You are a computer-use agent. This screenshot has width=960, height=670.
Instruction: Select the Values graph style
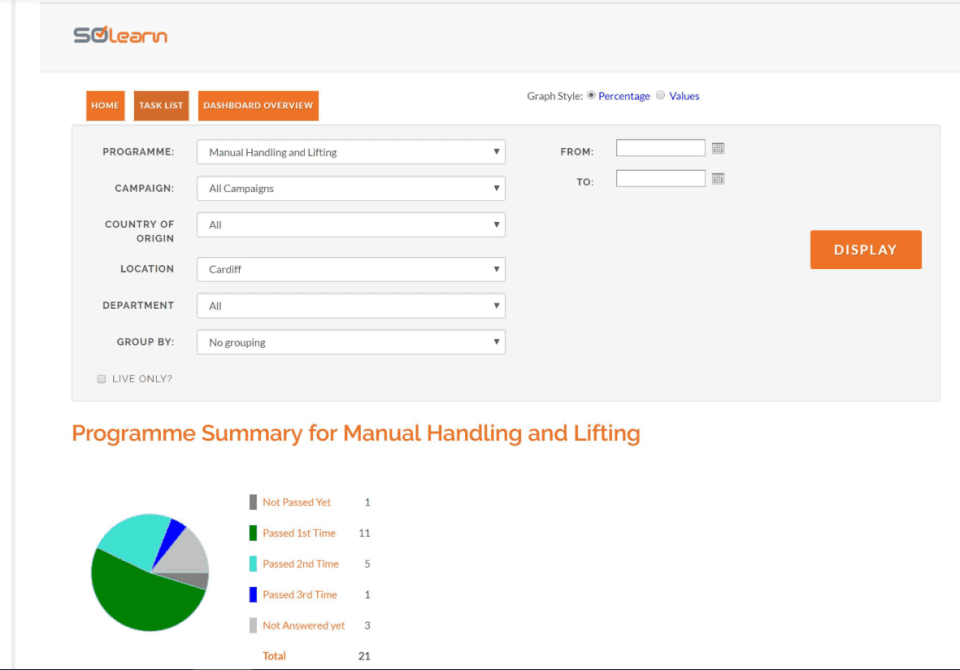pyautogui.click(x=660, y=96)
